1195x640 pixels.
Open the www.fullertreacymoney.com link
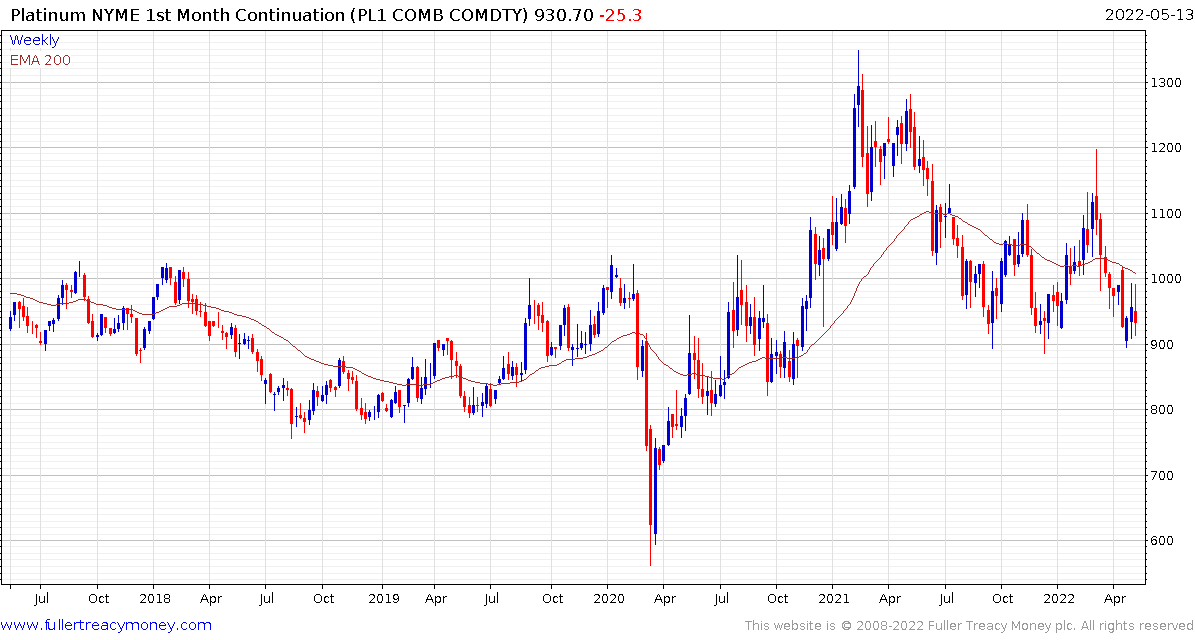107,626
